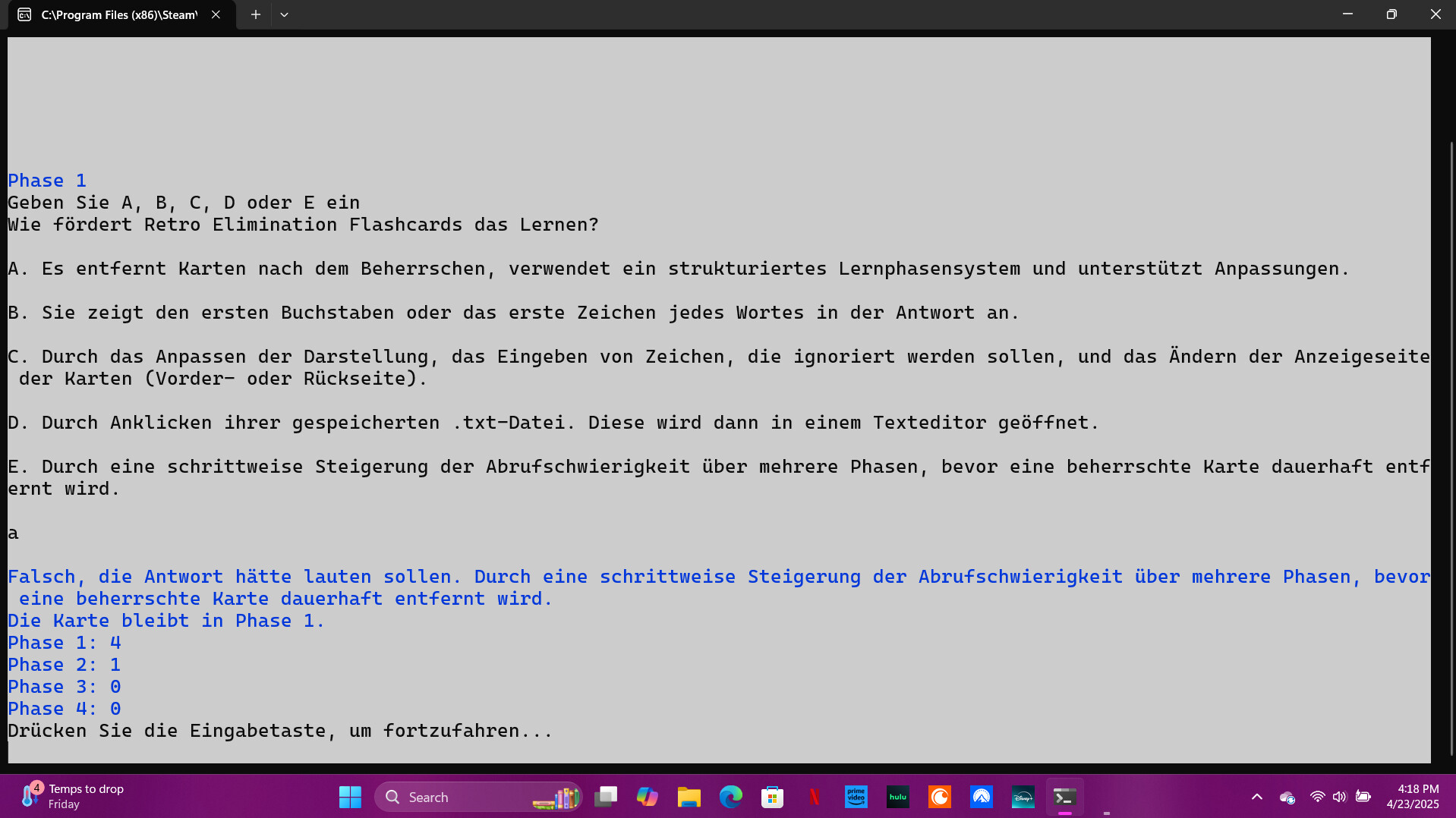Show hidden system tray icons
Image resolution: width=1456 pixels, height=818 pixels.
point(1257,797)
